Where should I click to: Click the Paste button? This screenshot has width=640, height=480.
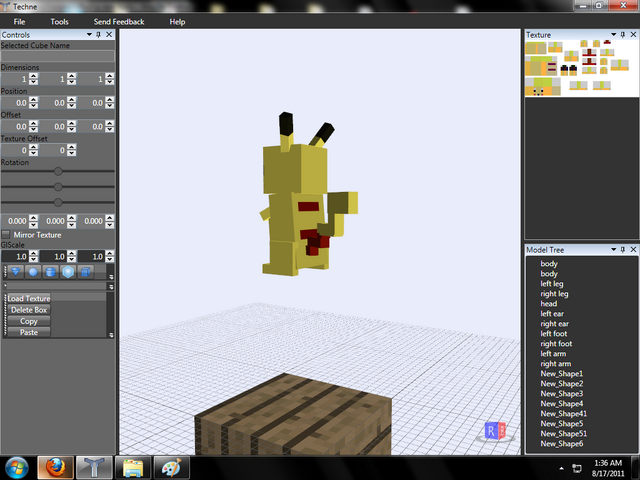pyautogui.click(x=29, y=332)
